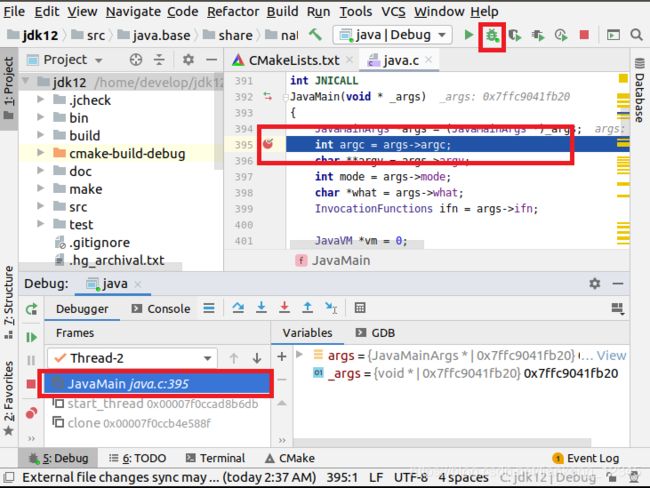
Task: Expand the src folder in the tree
Action: 41,206
